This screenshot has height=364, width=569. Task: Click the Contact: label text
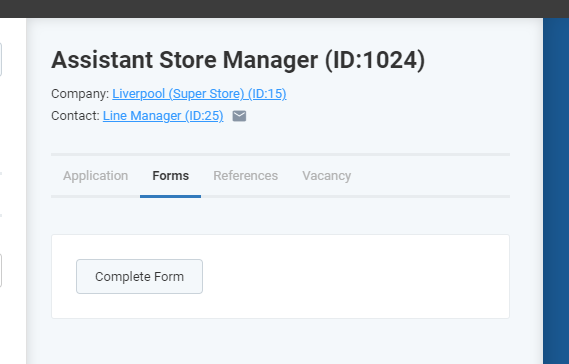75,116
